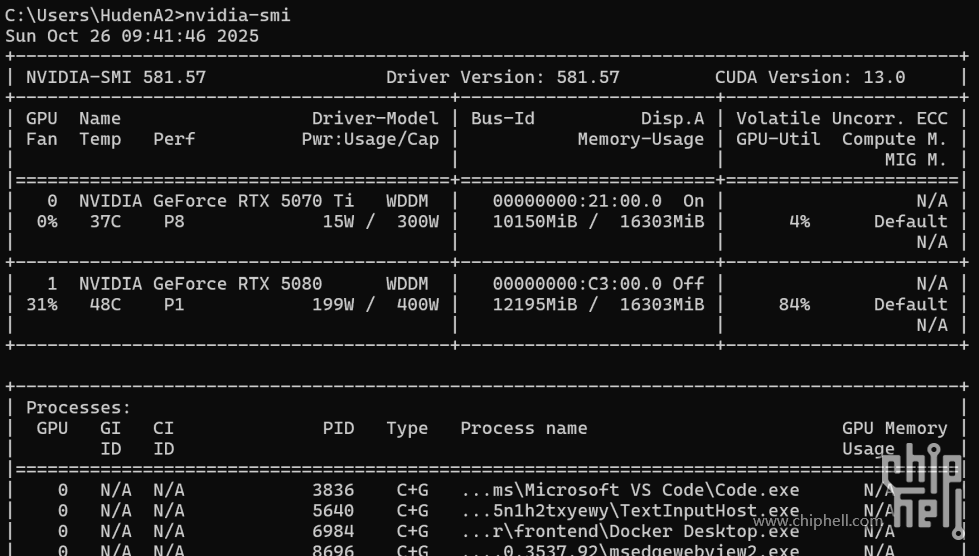Click the 199W power usage value
Image resolution: width=979 pixels, height=556 pixels.
point(333,304)
